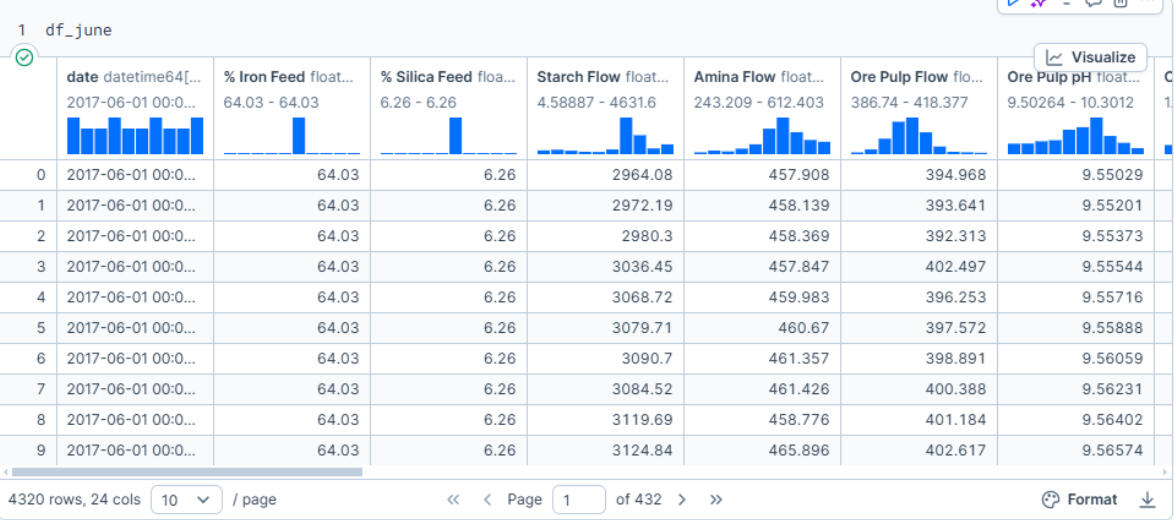Click the green cell success checkmark icon
The width and height of the screenshot is (1174, 520).
coord(25,57)
